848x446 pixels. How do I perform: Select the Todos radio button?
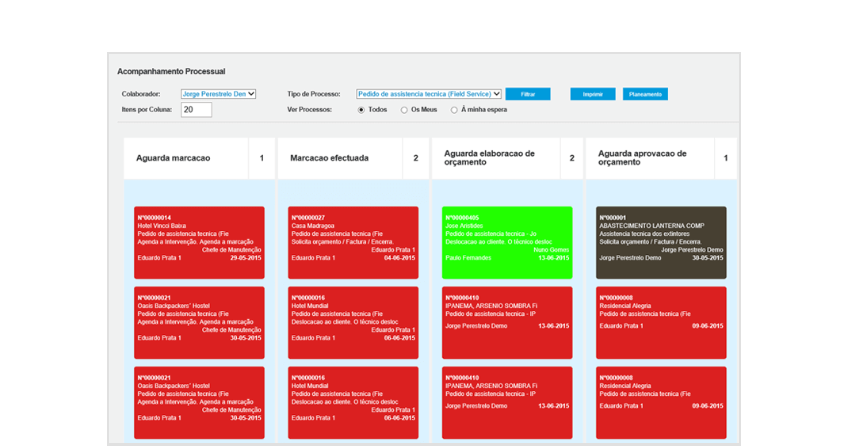point(361,110)
